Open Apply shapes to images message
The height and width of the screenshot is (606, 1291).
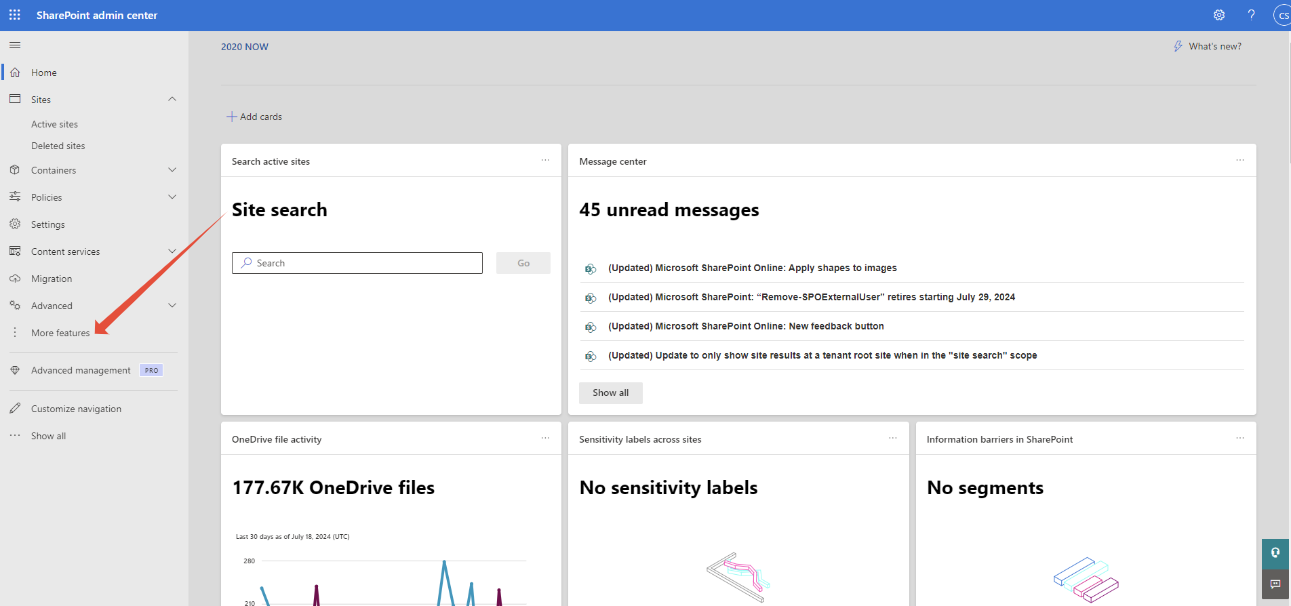[x=752, y=268]
